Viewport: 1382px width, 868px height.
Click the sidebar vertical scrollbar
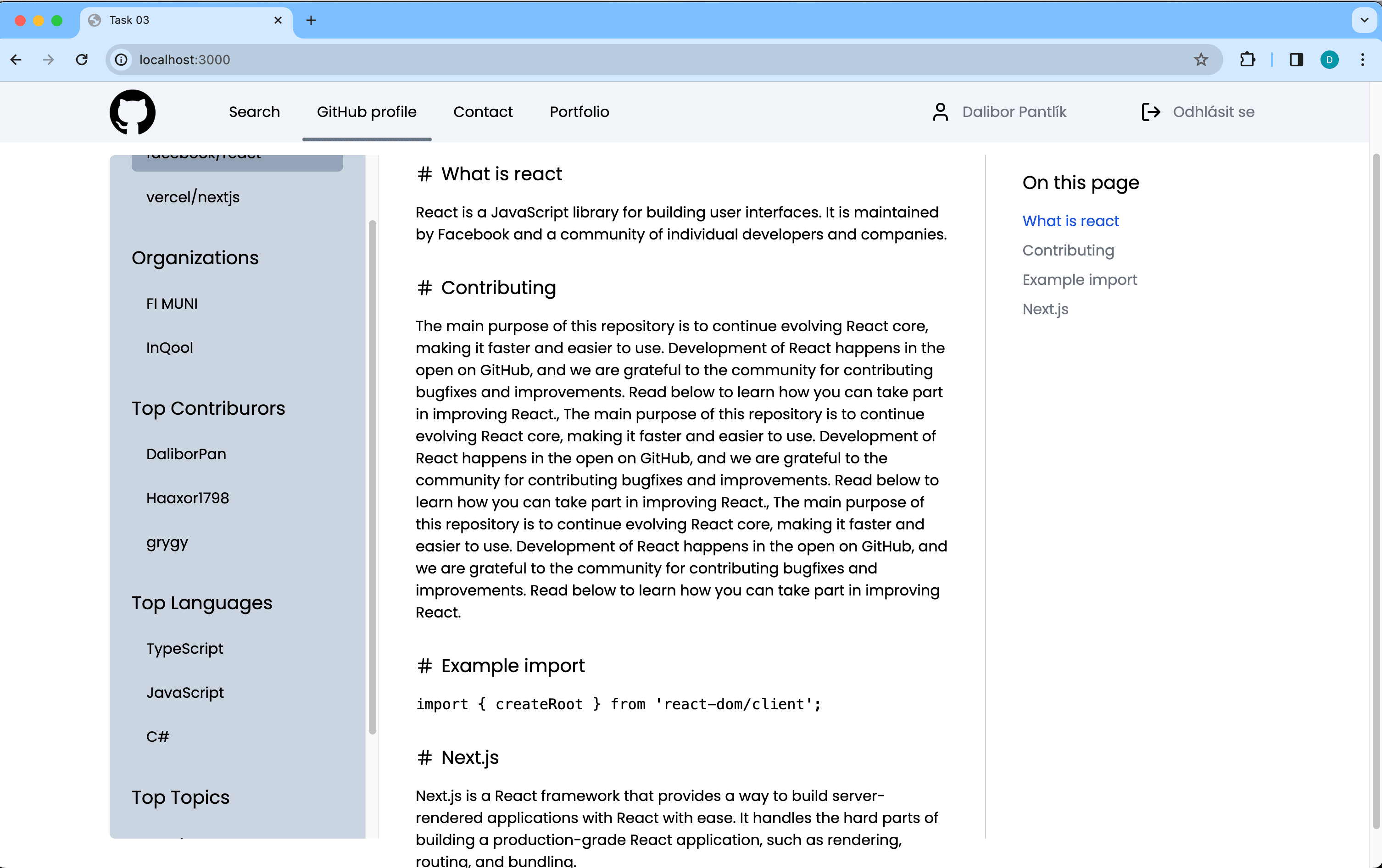373,476
